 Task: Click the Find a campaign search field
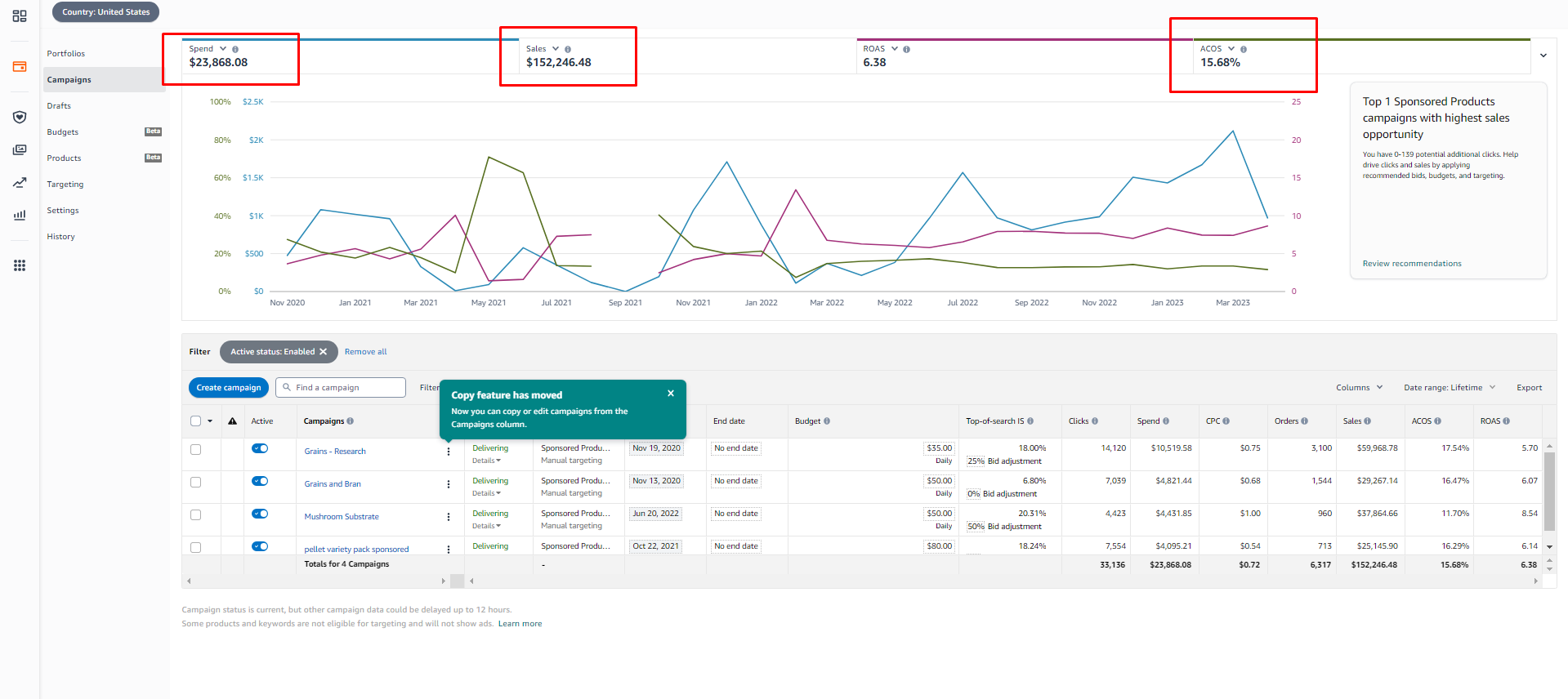341,388
